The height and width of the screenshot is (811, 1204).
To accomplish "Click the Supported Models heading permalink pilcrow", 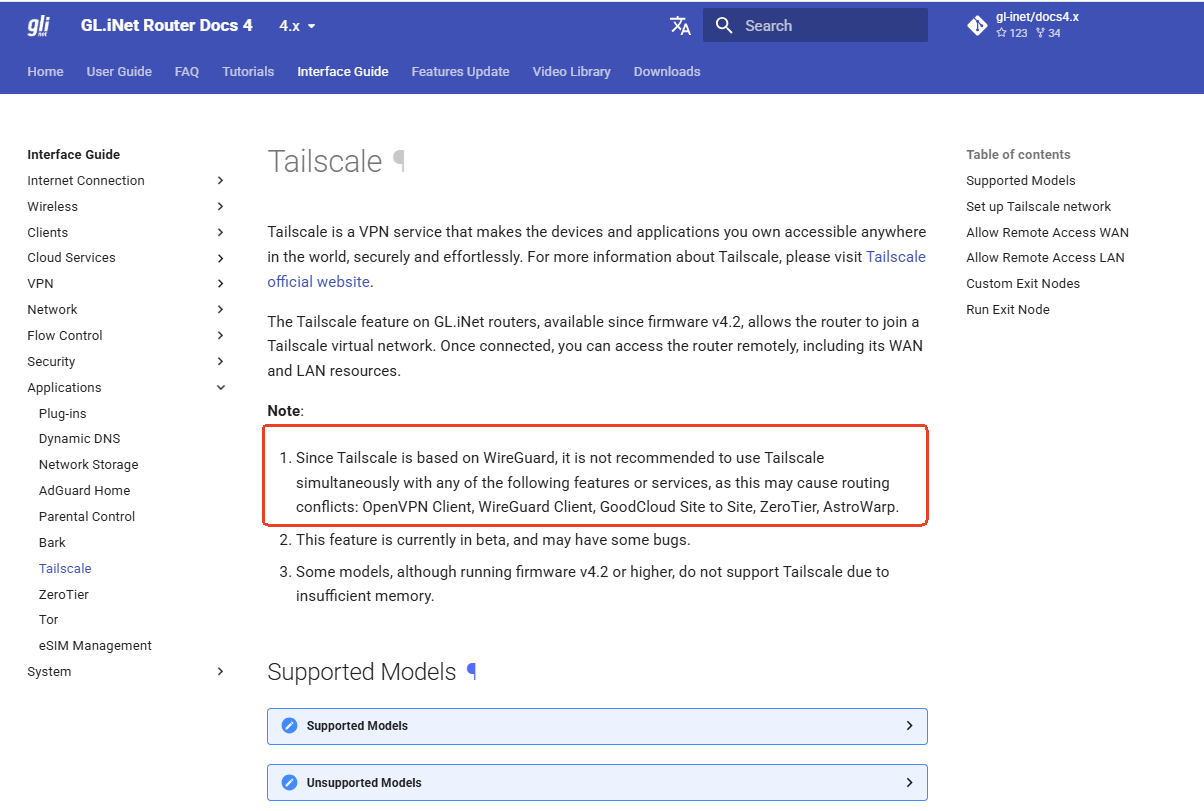I will pyautogui.click(x=472, y=672).
